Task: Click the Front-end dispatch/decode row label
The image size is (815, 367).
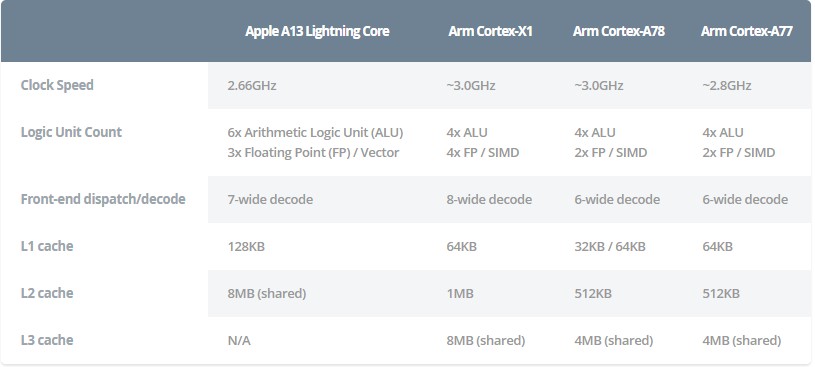Action: [x=103, y=200]
